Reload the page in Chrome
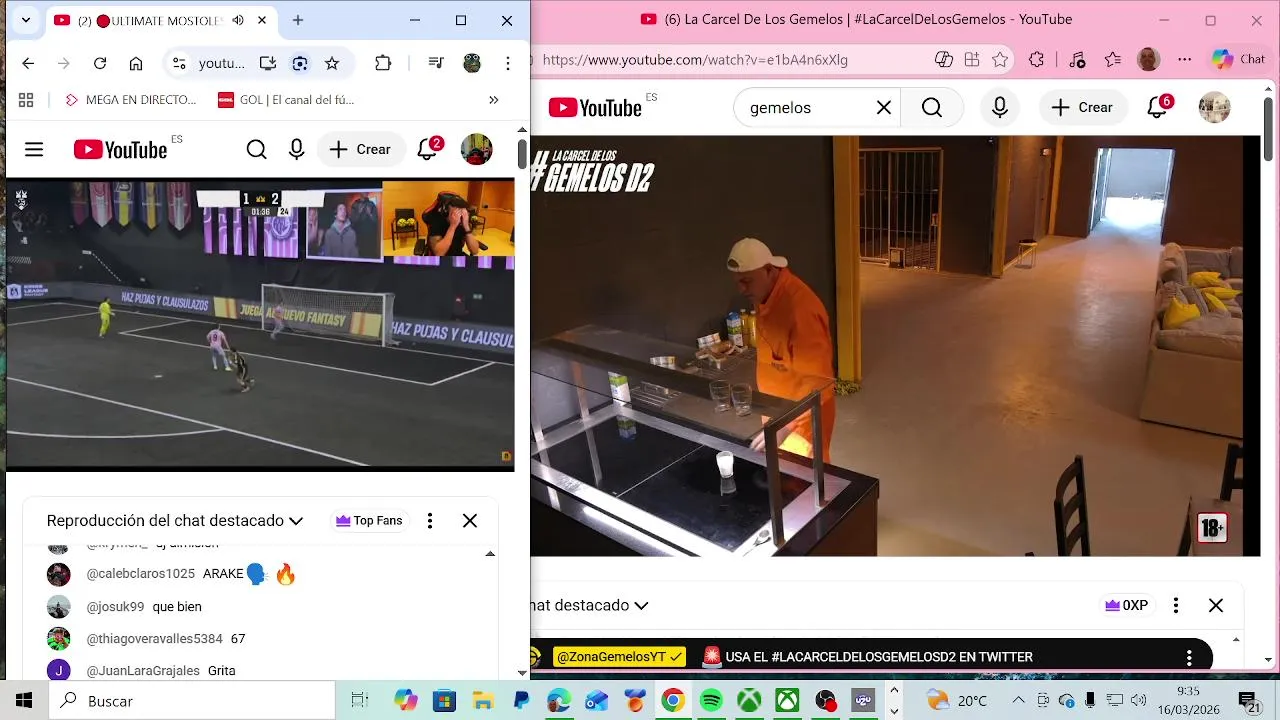1280x720 pixels. [x=100, y=63]
